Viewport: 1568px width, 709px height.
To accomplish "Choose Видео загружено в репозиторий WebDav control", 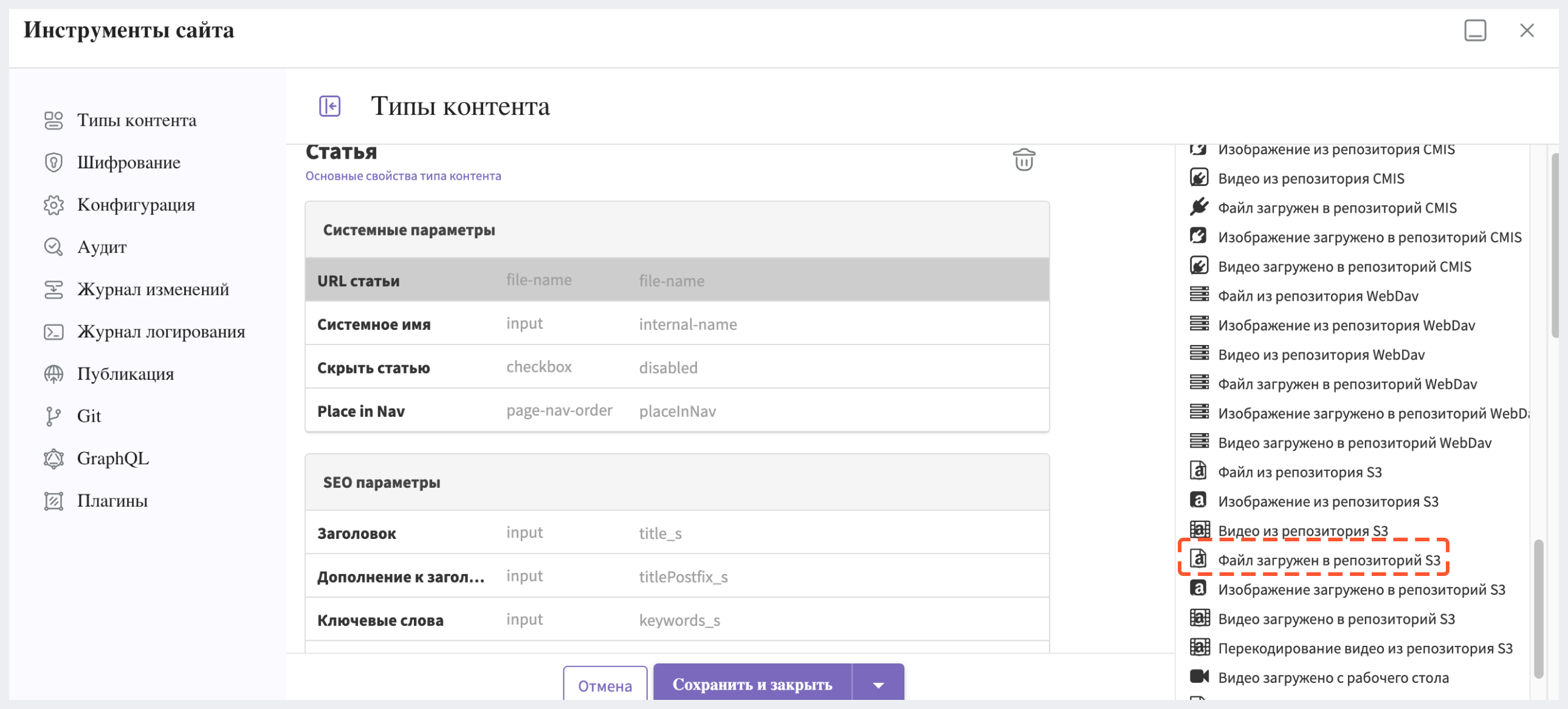I will click(1354, 442).
